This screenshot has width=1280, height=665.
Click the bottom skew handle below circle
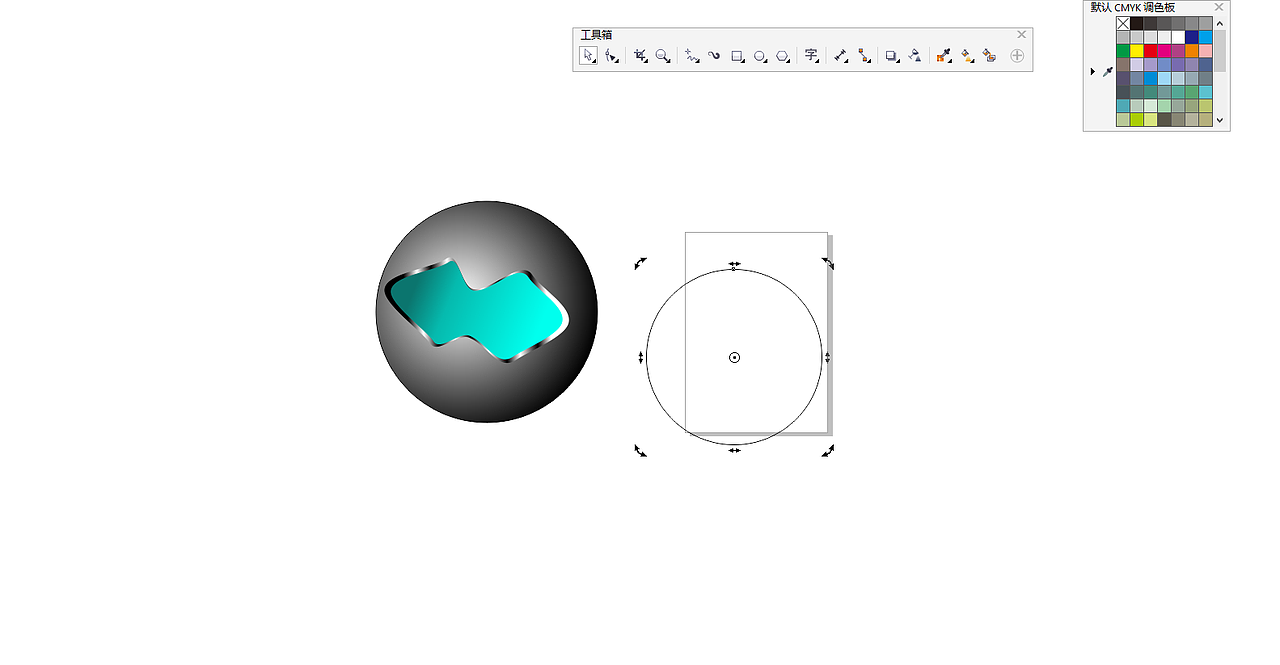point(734,451)
